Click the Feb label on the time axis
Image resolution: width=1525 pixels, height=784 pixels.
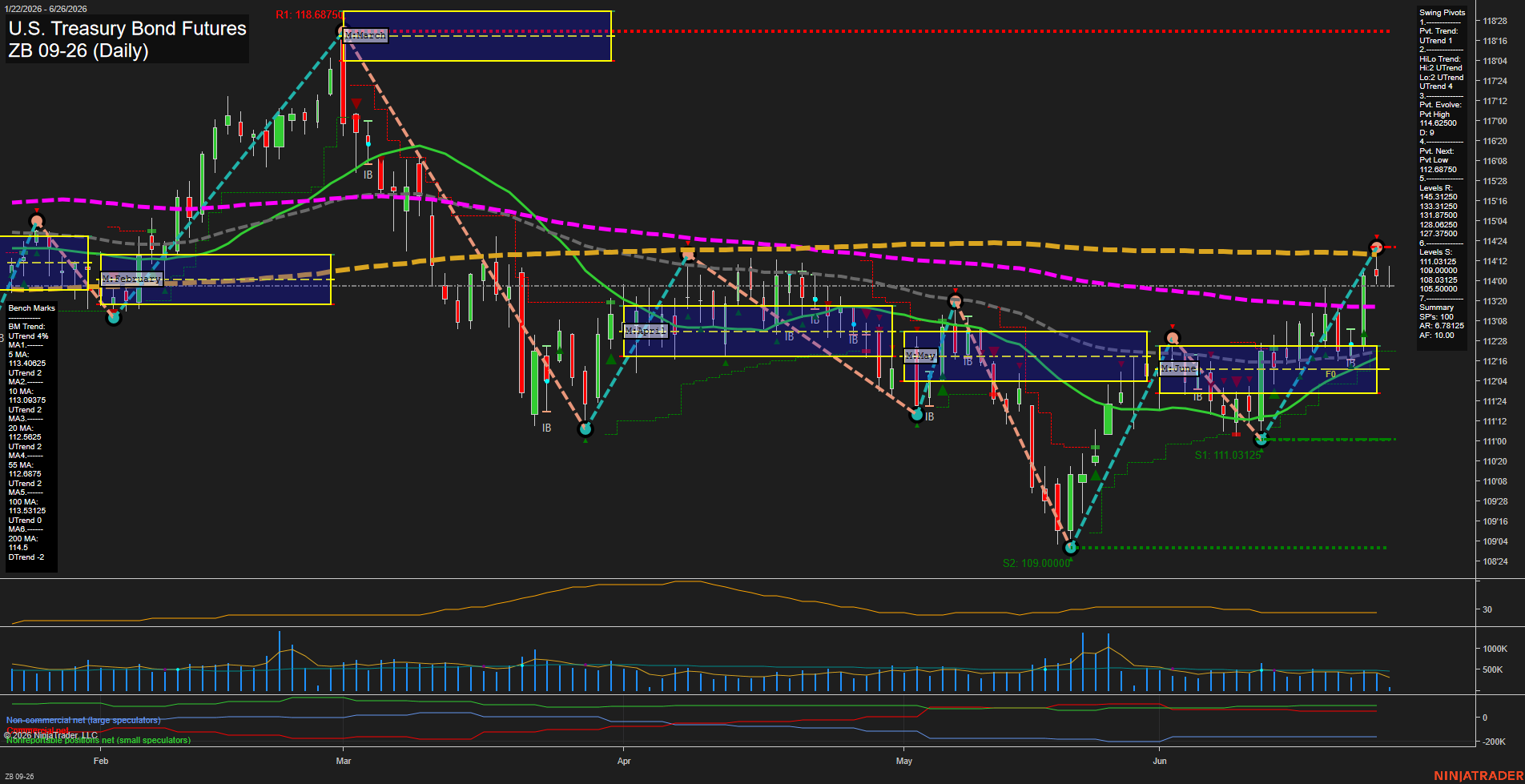pos(101,761)
